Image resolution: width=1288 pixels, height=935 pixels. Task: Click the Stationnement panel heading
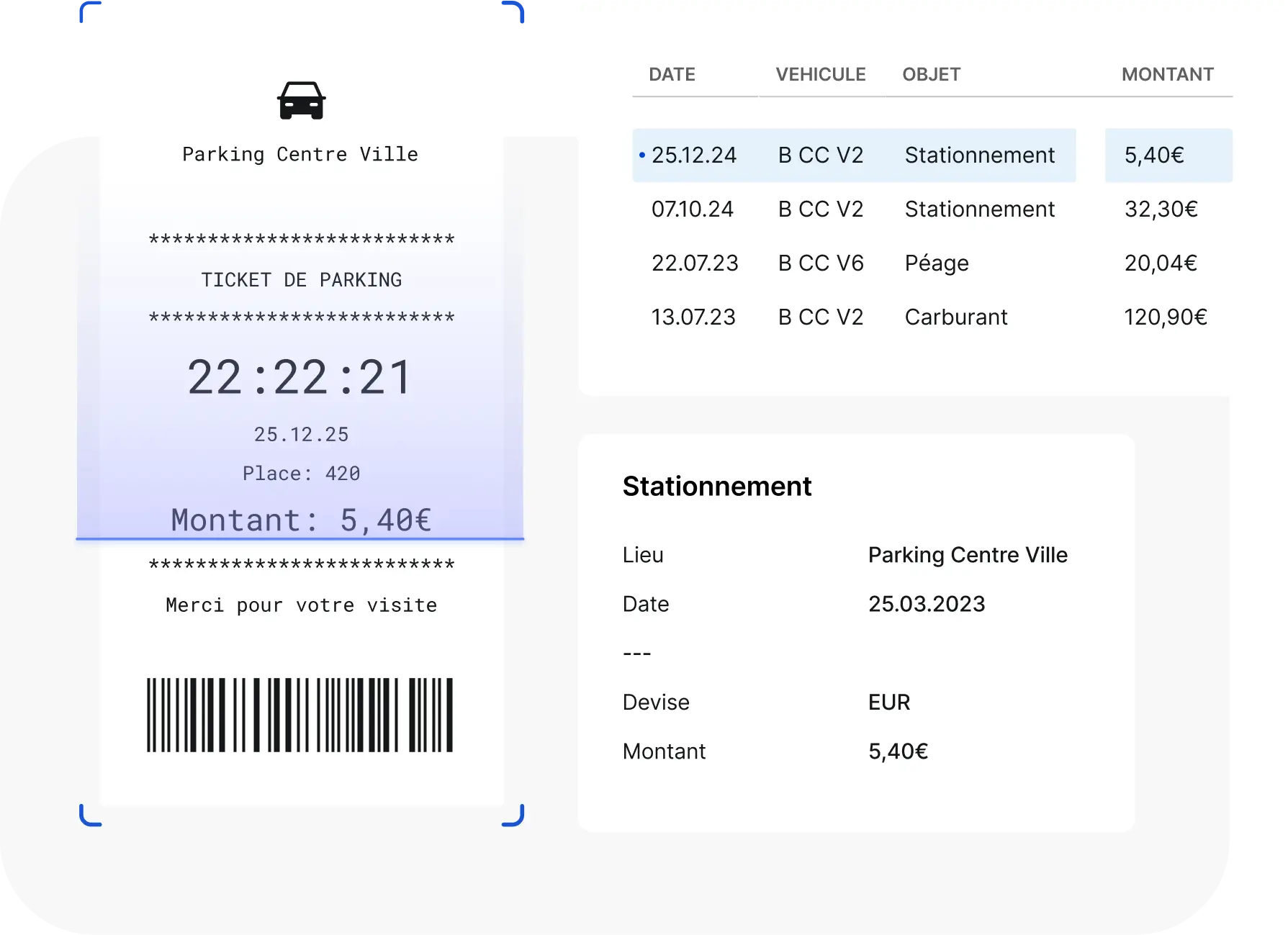pos(717,487)
